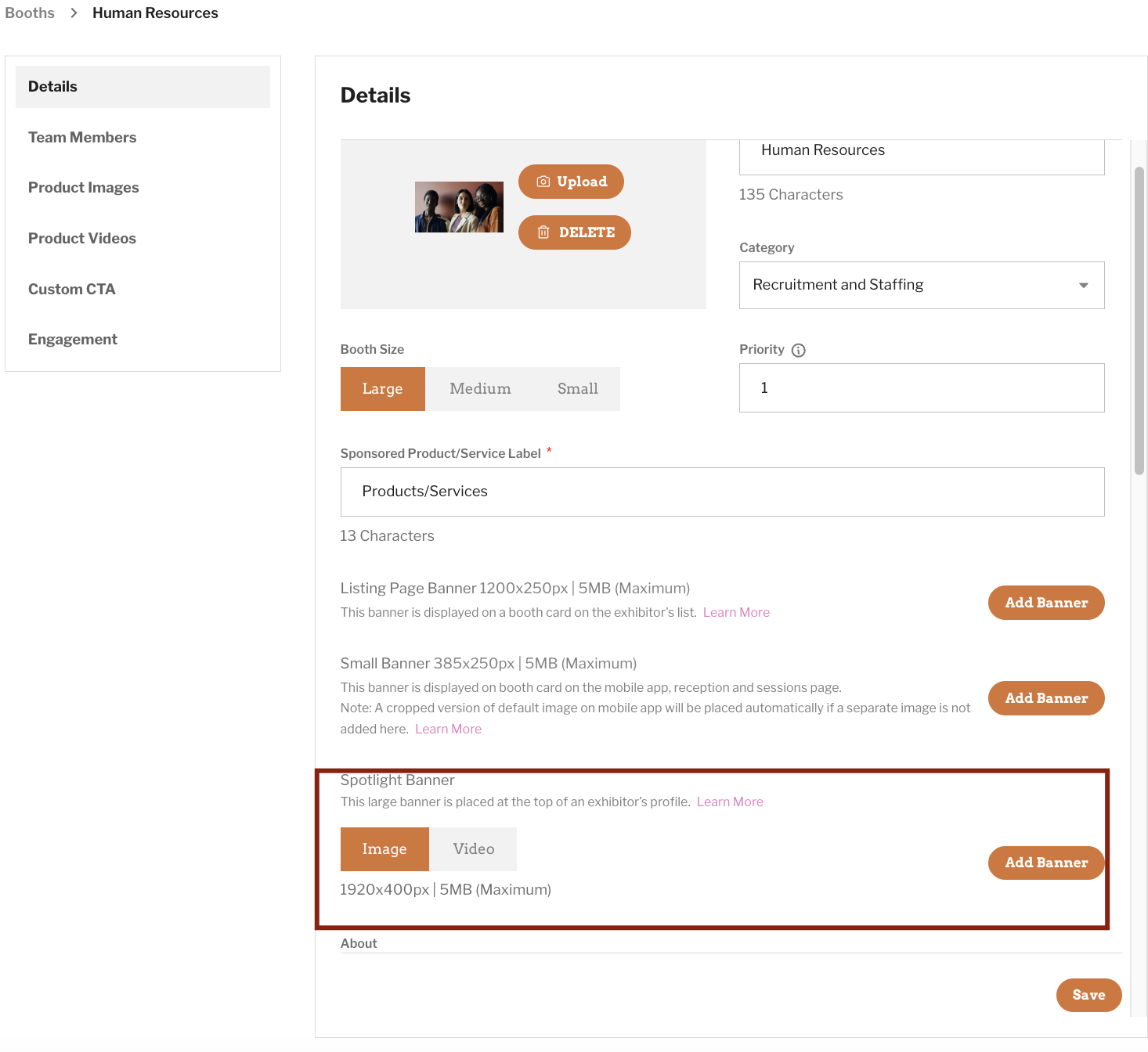Open the Category dropdown arrow
This screenshot has height=1052, width=1148.
click(x=1083, y=285)
